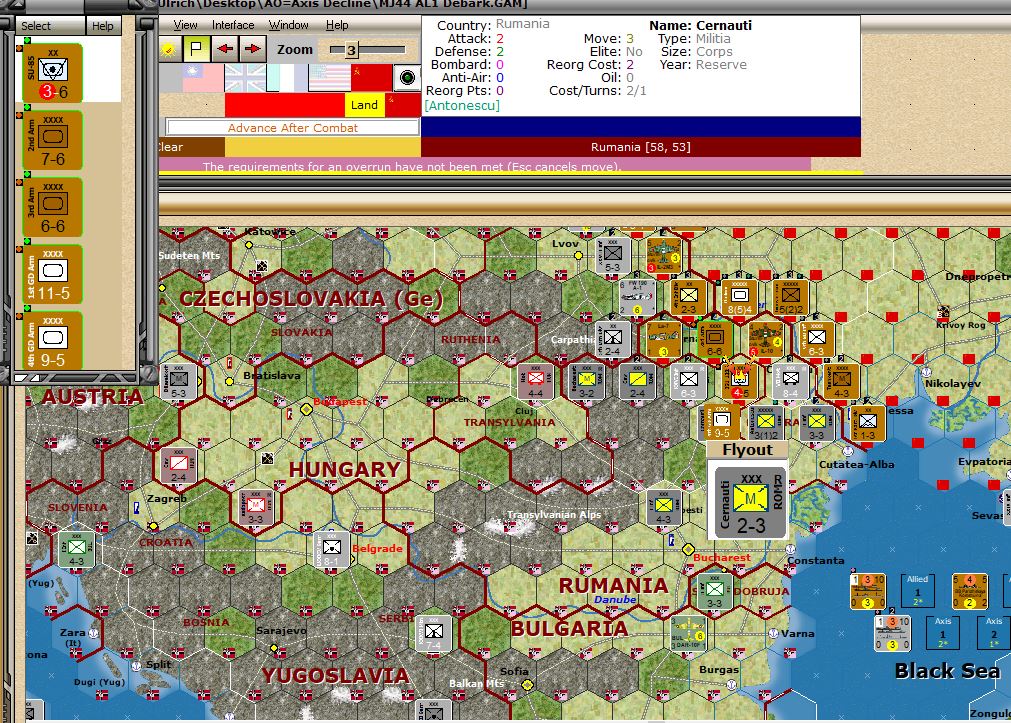This screenshot has height=723, width=1011.
Task: Open the Help menu in unit panel
Action: 102,26
